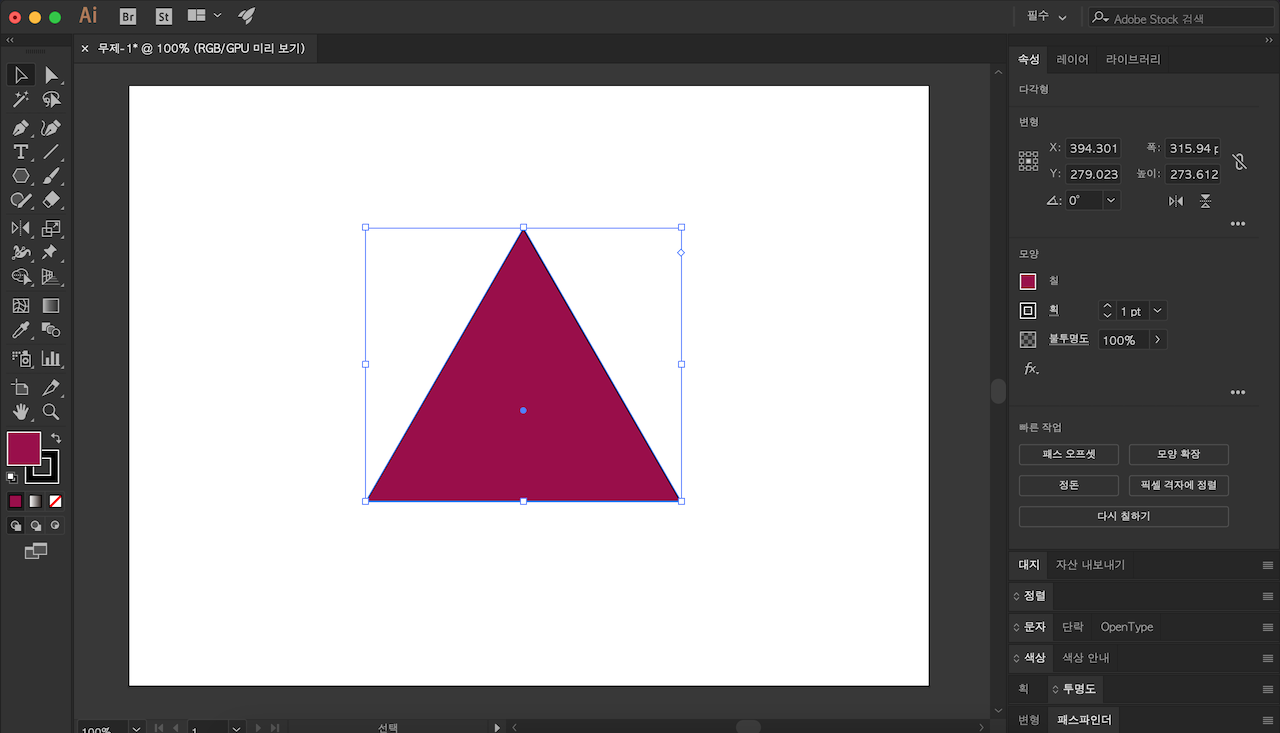Viewport: 1280px width, 733px height.
Task: Switch to Gradient fill mode
Action: click(36, 501)
